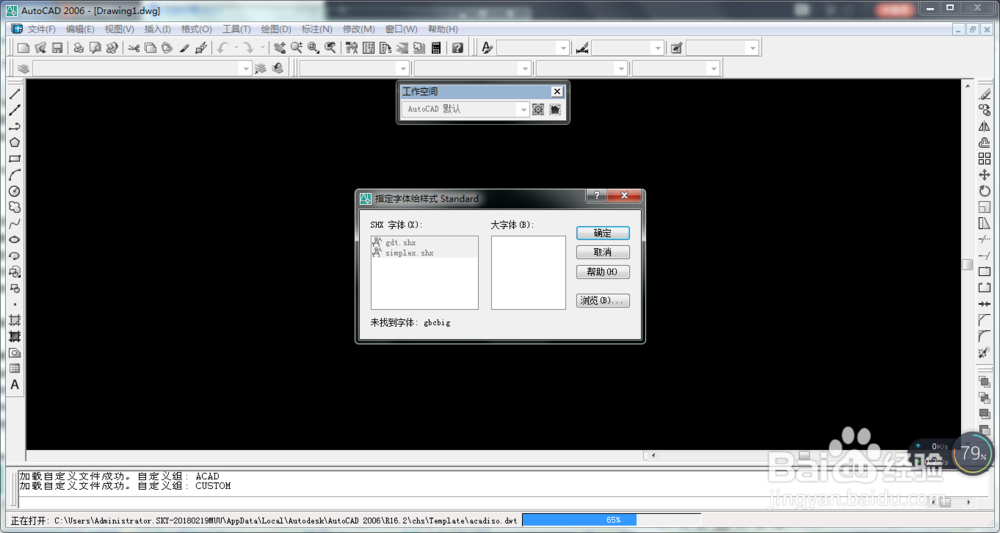This screenshot has width=1000, height=533.
Task: Click the Open file icon
Action: [x=40, y=48]
